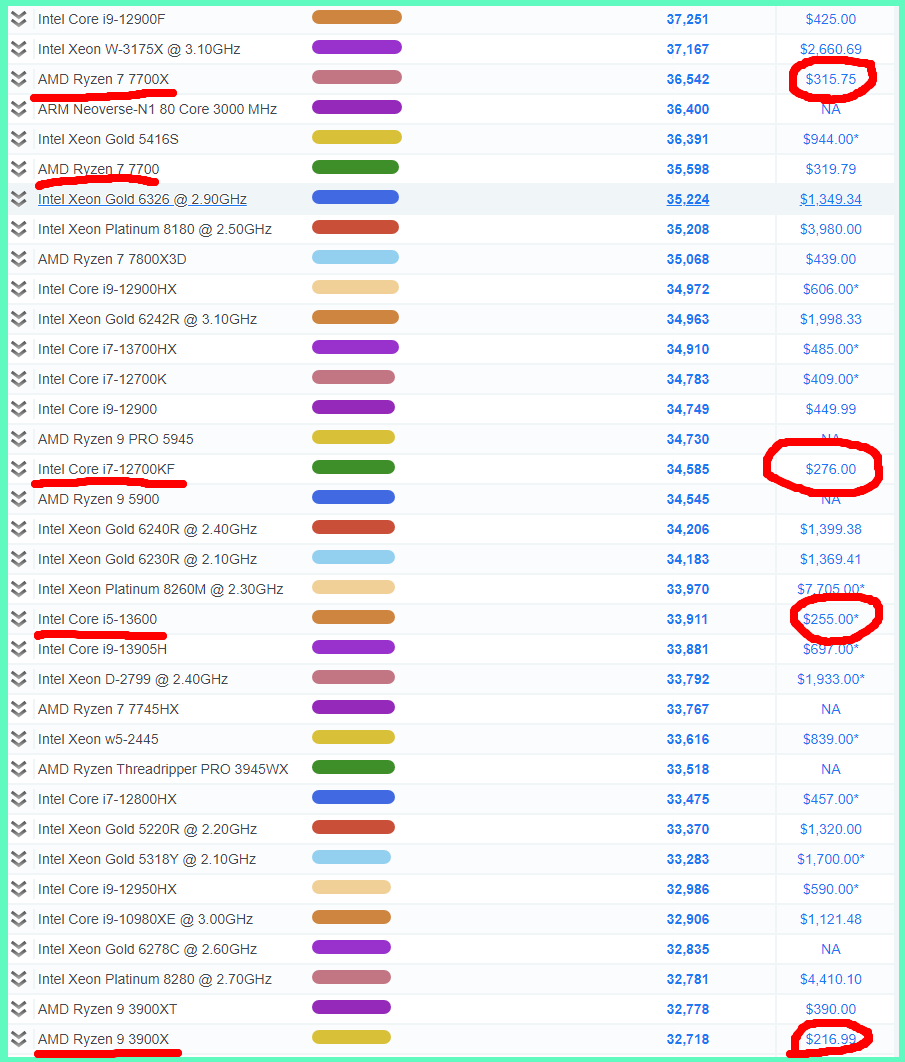Screen dimensions: 905x1062
Task: Select the Intel Core i9-12900HX name
Action: [107, 289]
